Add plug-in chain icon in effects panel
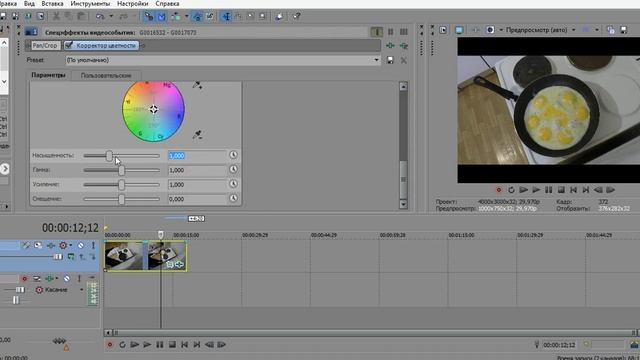The image size is (640, 360). click(390, 46)
